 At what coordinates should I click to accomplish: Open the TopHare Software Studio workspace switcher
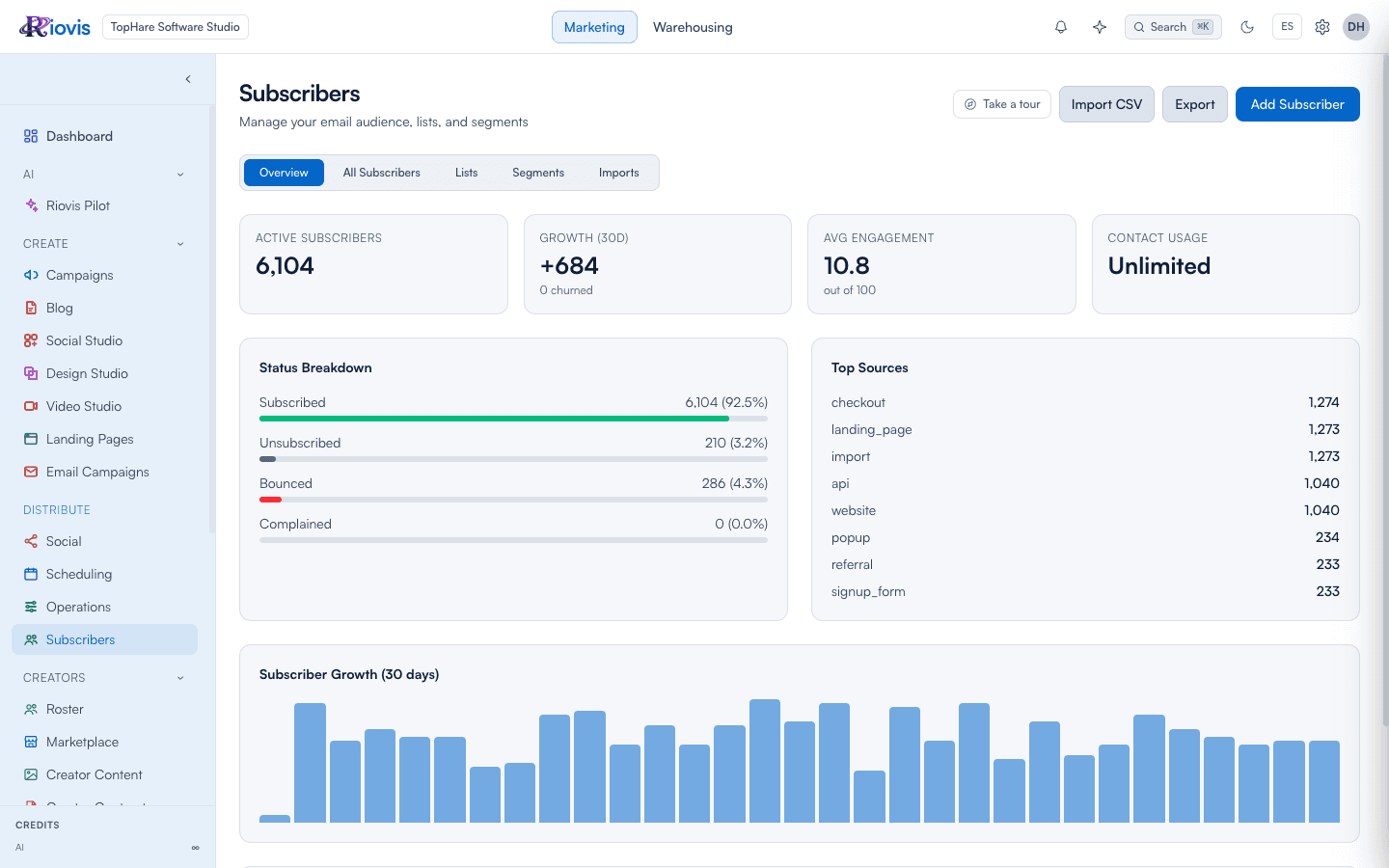(176, 27)
